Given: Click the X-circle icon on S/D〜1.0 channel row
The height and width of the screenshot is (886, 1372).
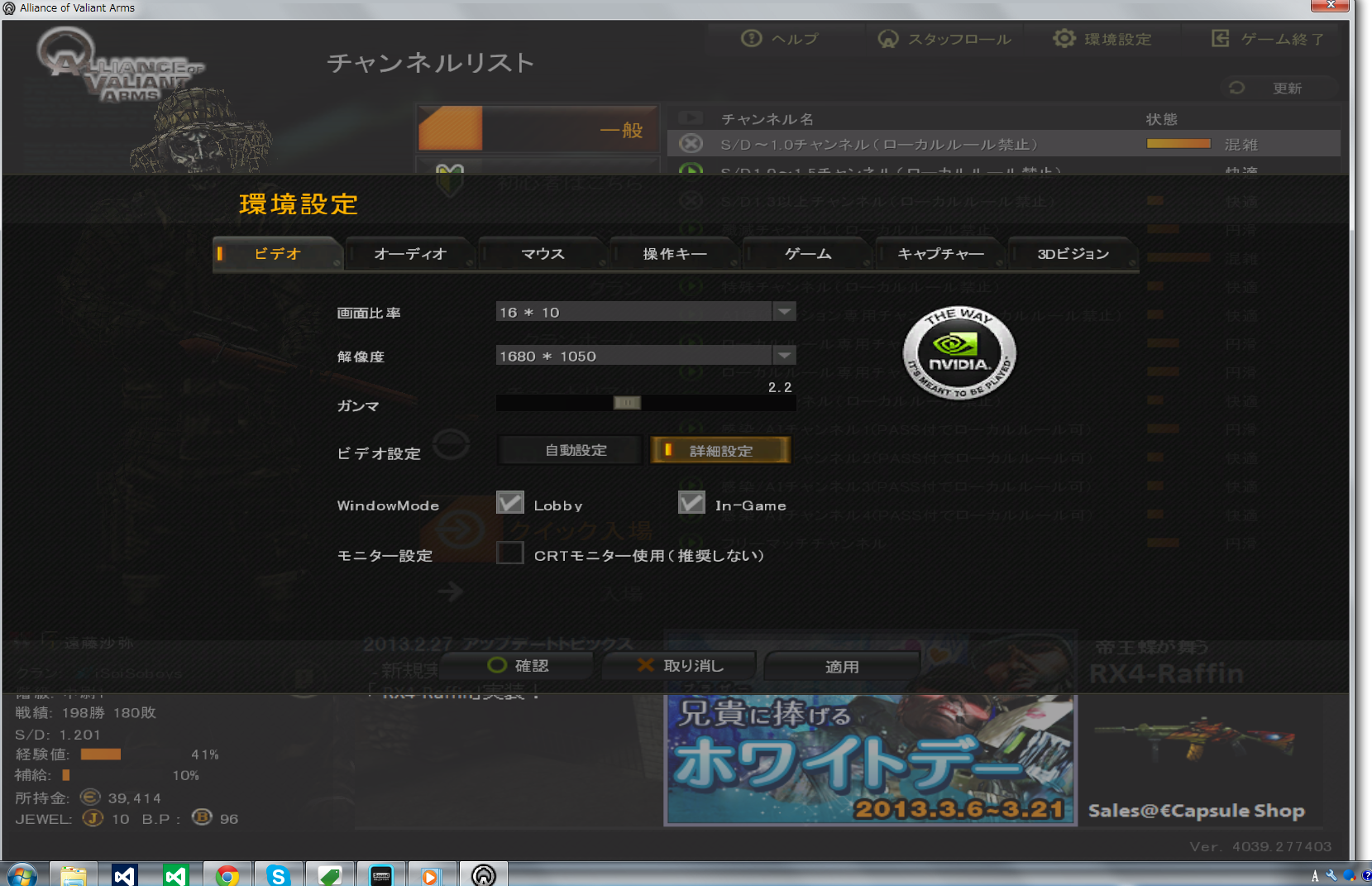Looking at the screenshot, I should click(691, 144).
